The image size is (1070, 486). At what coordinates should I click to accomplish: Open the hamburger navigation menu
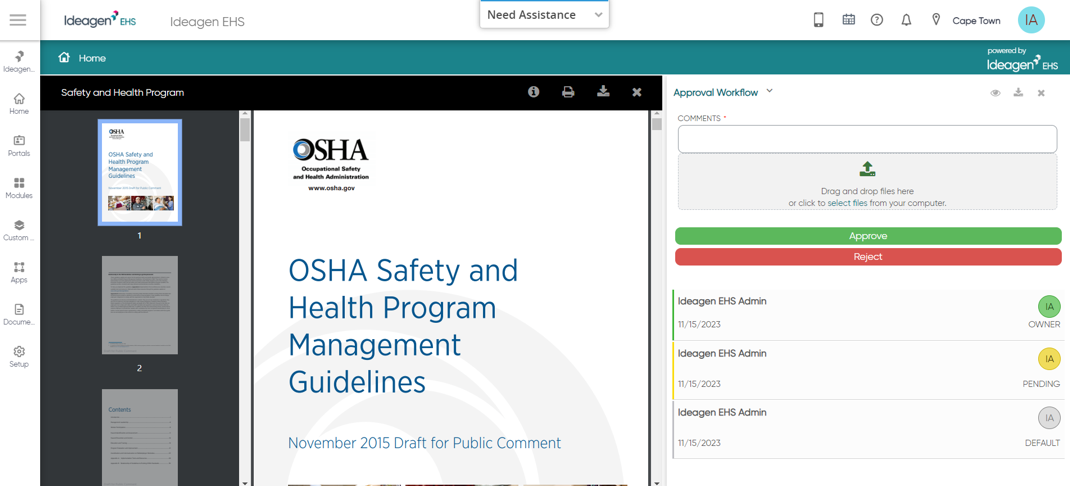pos(18,20)
